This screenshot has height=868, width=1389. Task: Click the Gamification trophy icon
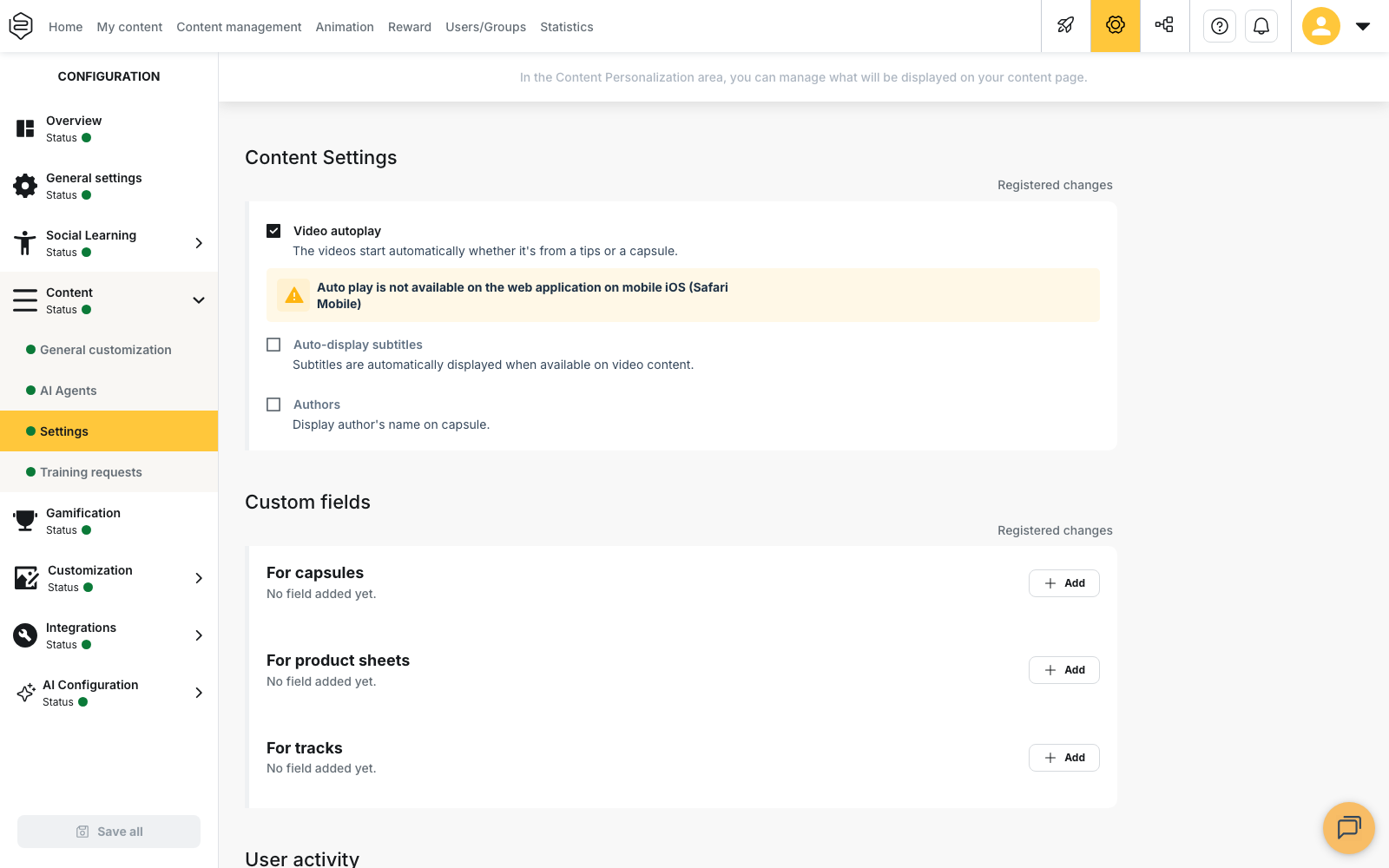tap(25, 521)
